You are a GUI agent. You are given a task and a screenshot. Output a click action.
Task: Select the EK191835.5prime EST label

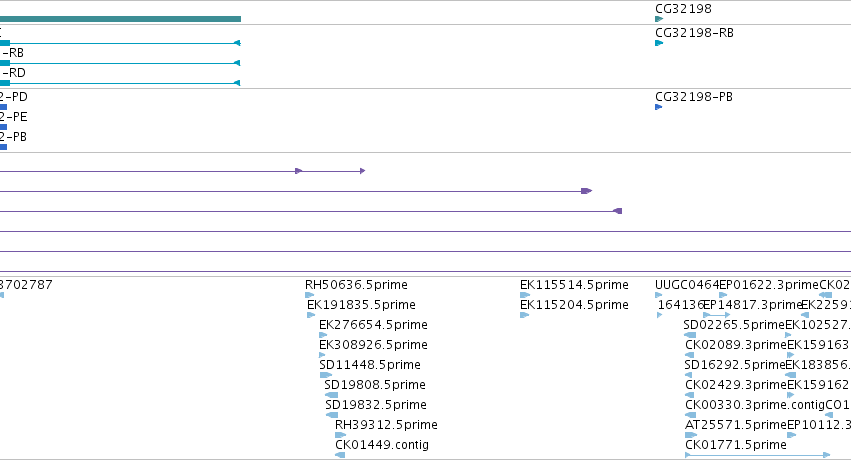(x=361, y=305)
